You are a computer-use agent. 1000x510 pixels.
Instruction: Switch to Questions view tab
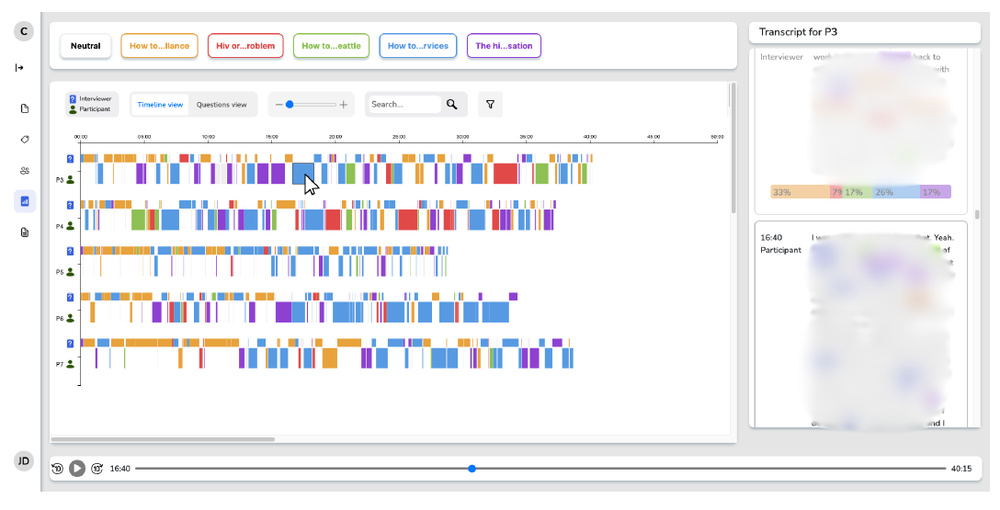coord(221,105)
